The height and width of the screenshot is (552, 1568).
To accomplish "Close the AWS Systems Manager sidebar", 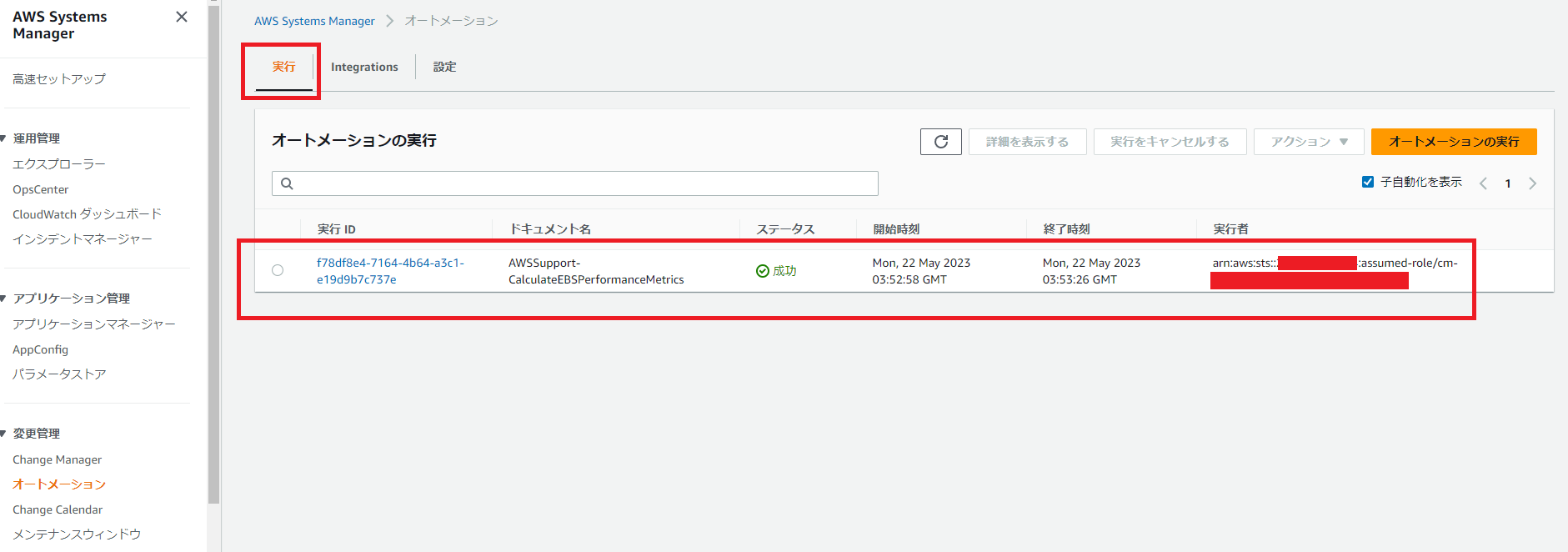I will pyautogui.click(x=182, y=17).
